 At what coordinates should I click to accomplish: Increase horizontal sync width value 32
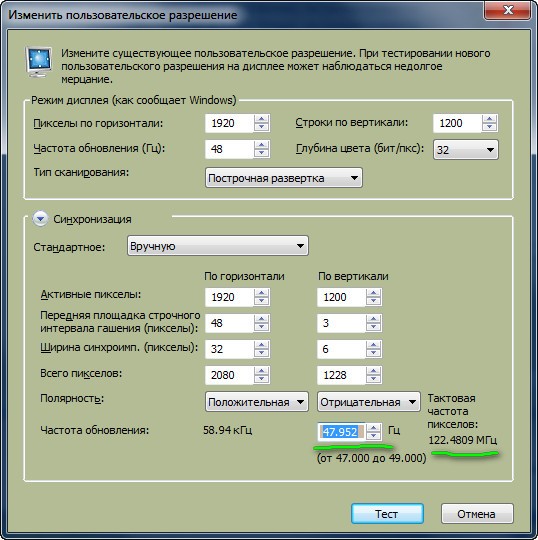pyautogui.click(x=262, y=344)
